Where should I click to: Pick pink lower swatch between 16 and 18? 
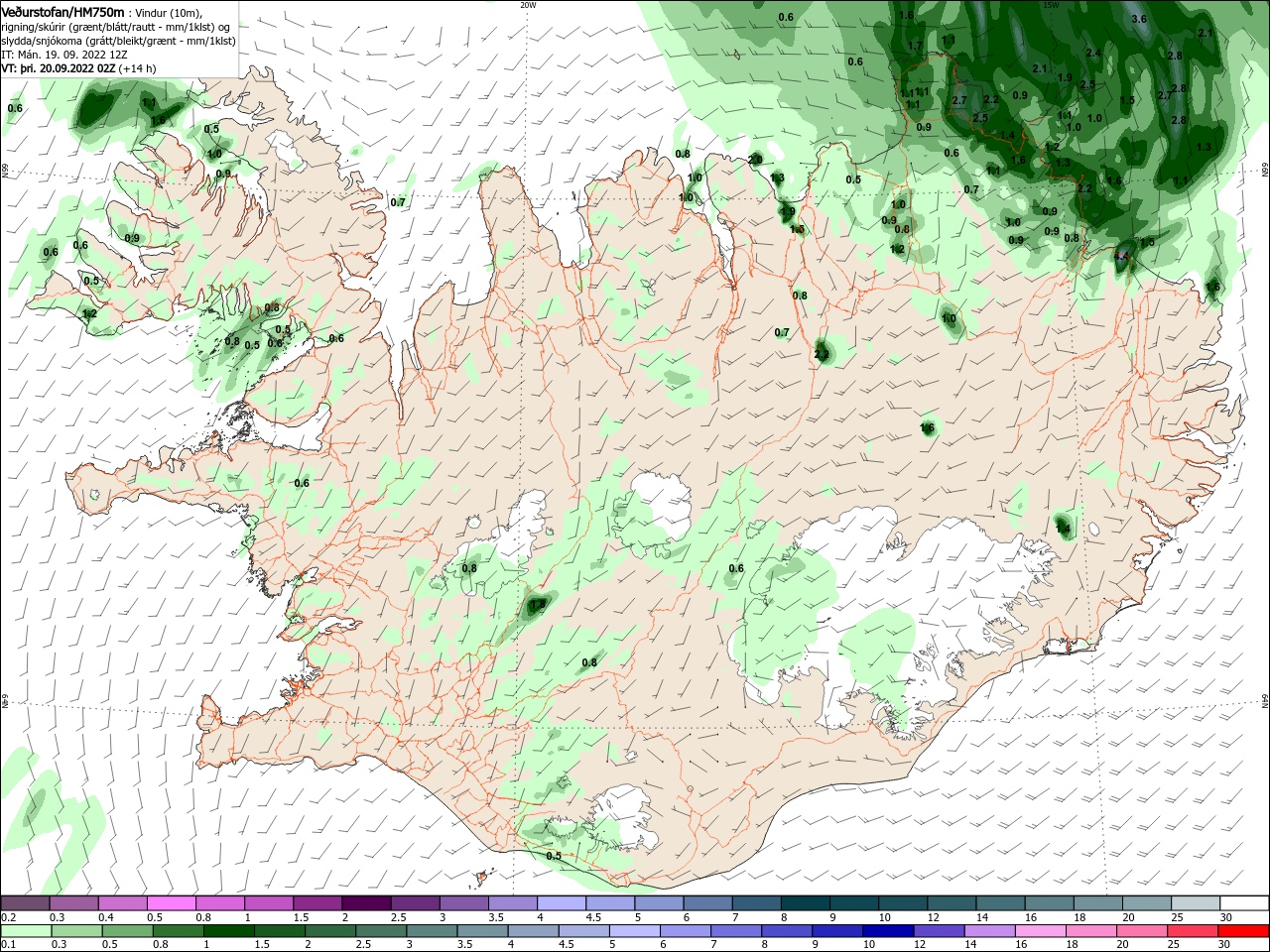pos(1043,931)
